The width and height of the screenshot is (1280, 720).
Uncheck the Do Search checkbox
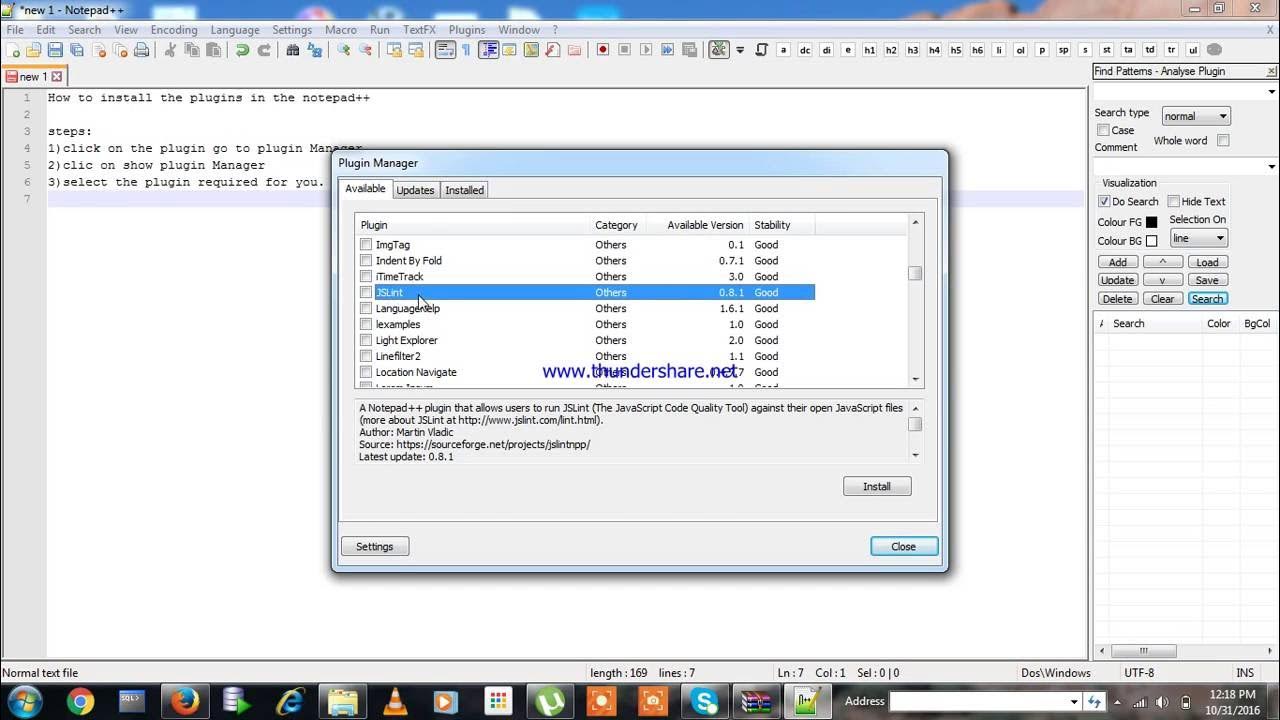[1104, 201]
